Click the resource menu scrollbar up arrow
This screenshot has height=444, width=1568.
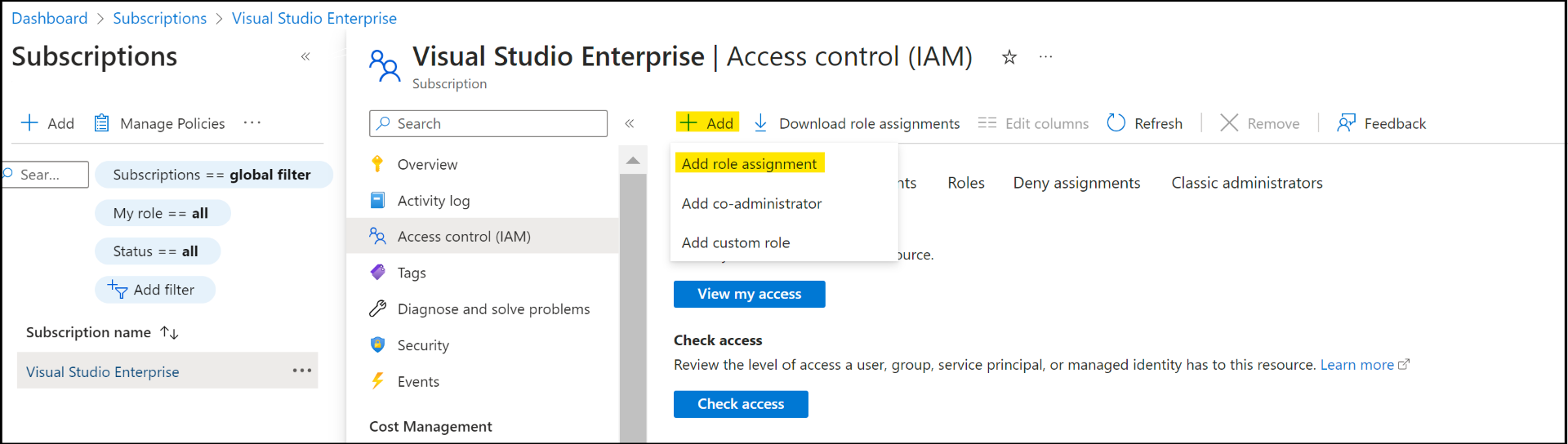tap(633, 160)
